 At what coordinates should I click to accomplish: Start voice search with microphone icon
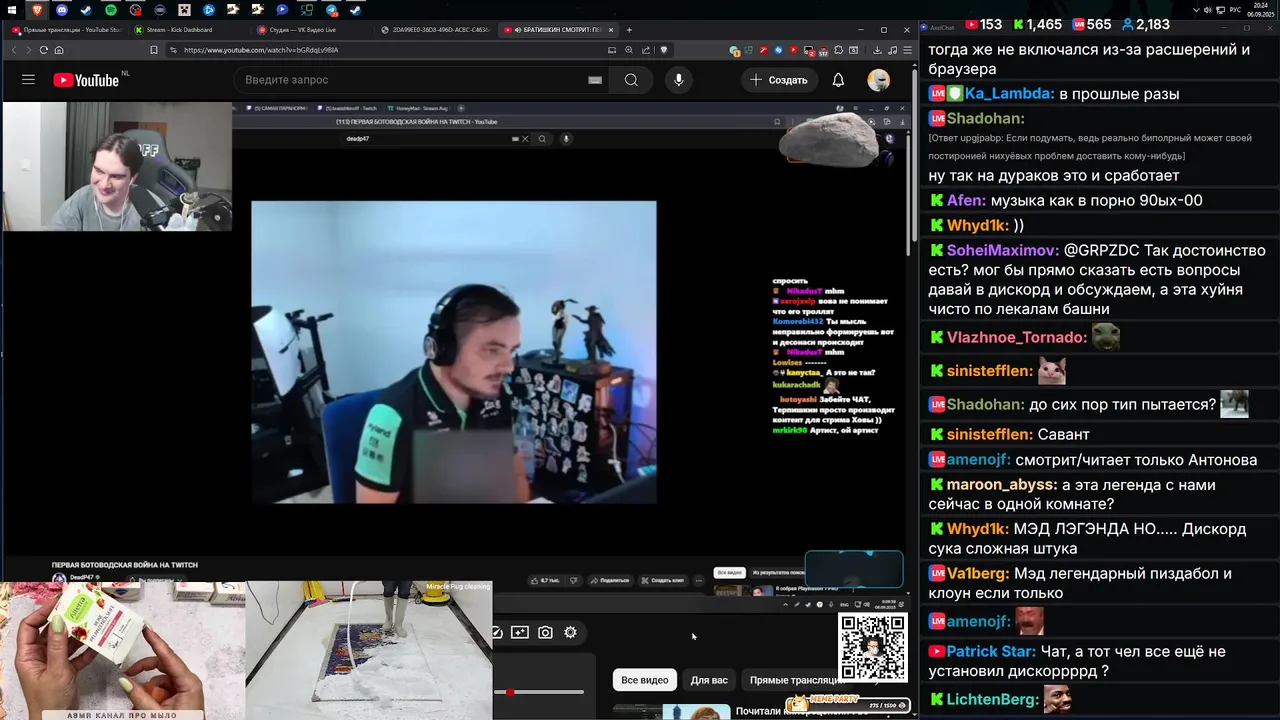coord(679,80)
